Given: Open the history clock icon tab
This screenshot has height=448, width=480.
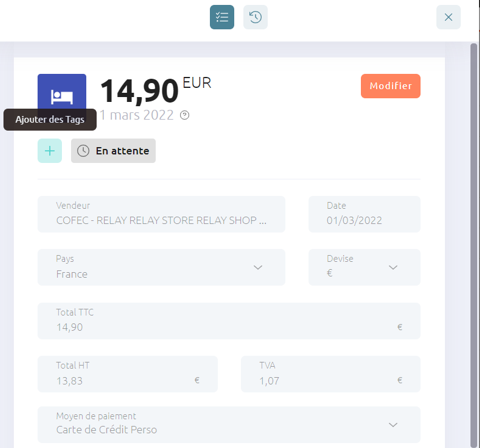Looking at the screenshot, I should 255,17.
